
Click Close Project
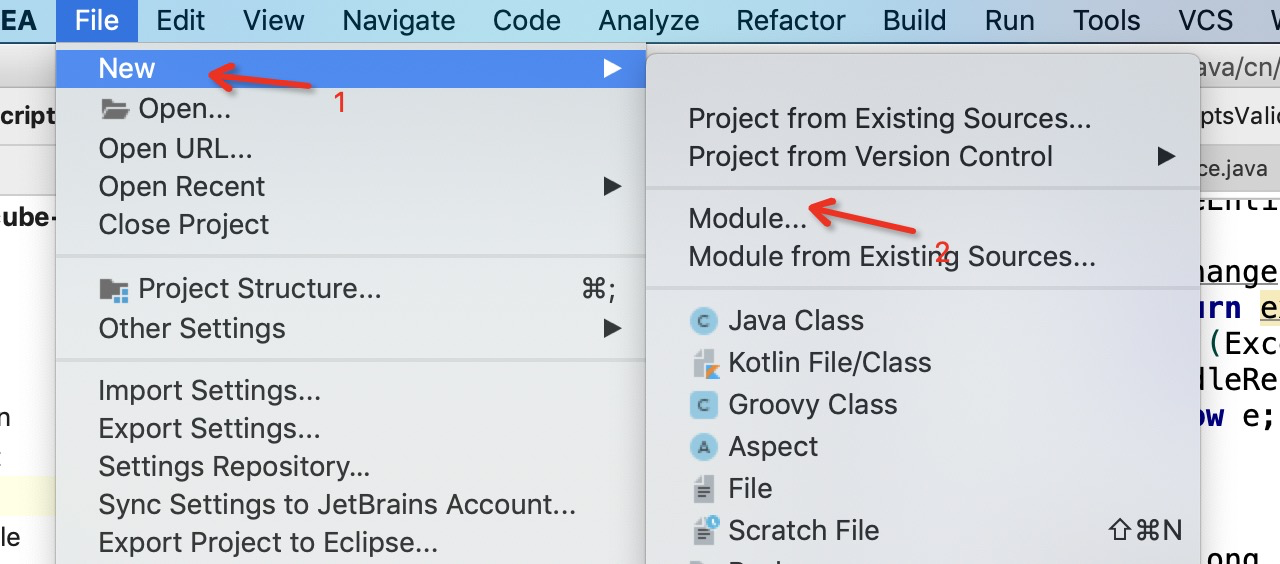click(183, 224)
